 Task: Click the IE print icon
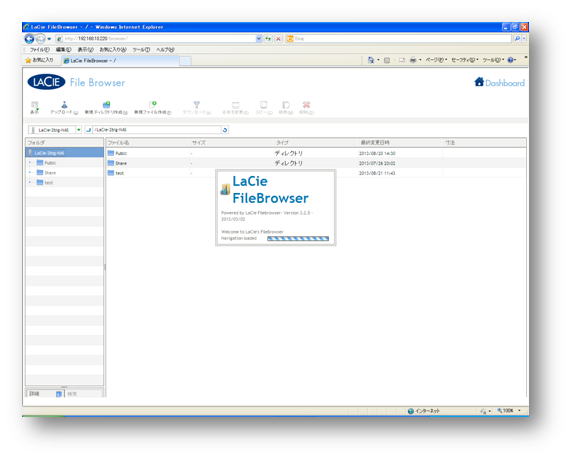[413, 60]
